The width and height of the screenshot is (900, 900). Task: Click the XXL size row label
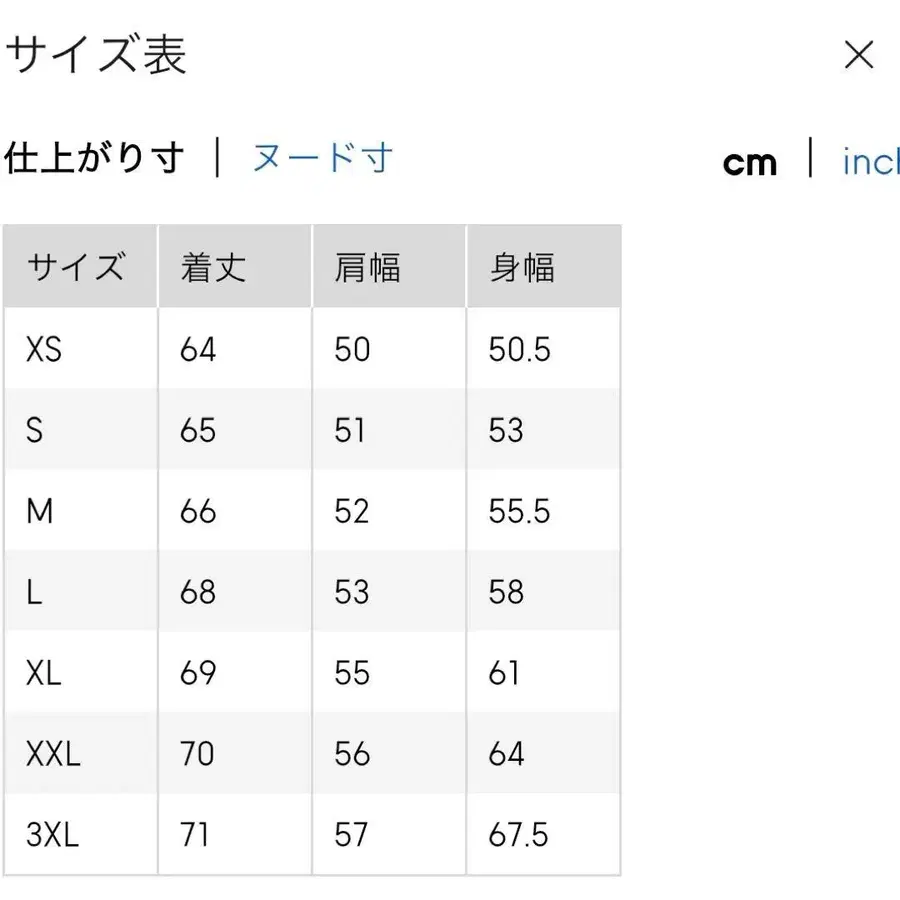tap(51, 753)
